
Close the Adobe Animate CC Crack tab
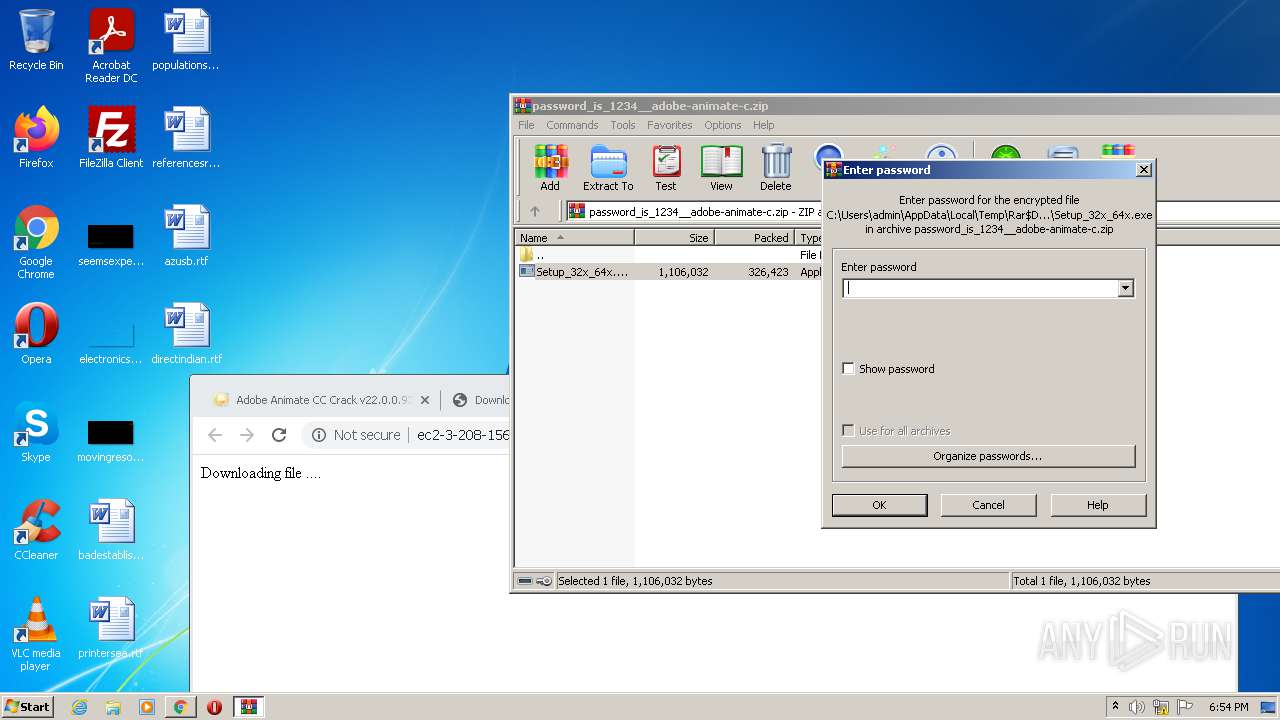[425, 400]
